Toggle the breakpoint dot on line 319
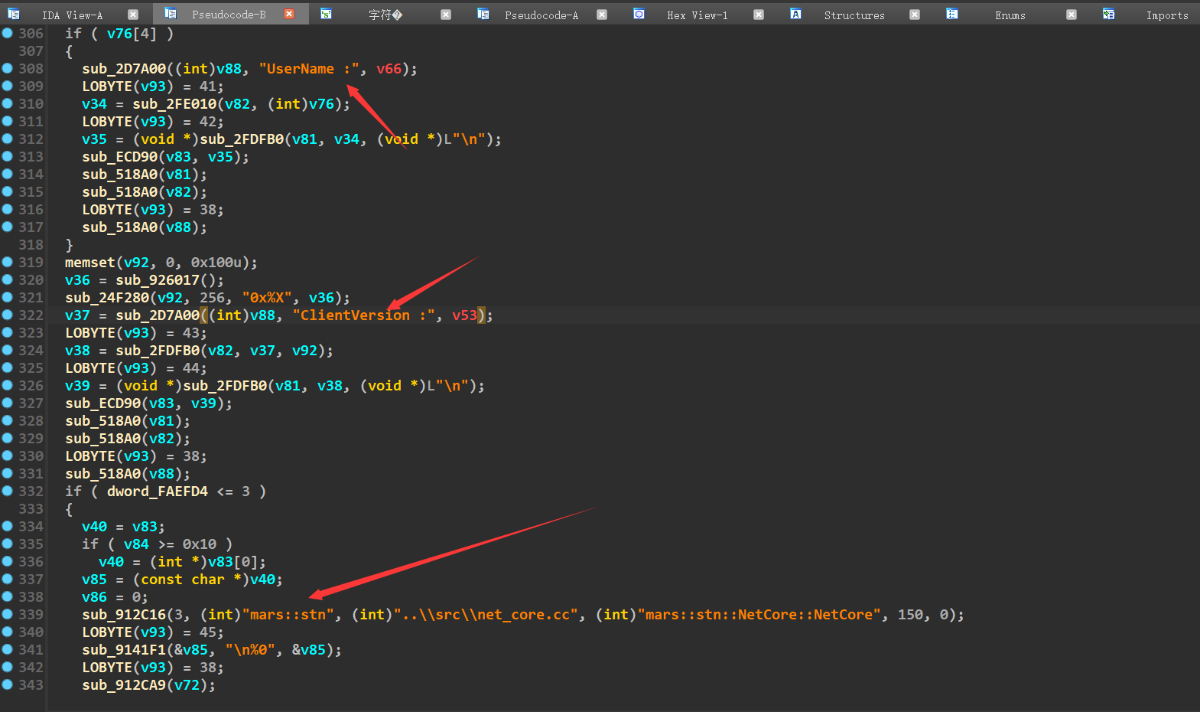The height and width of the screenshot is (712, 1200). [7, 262]
